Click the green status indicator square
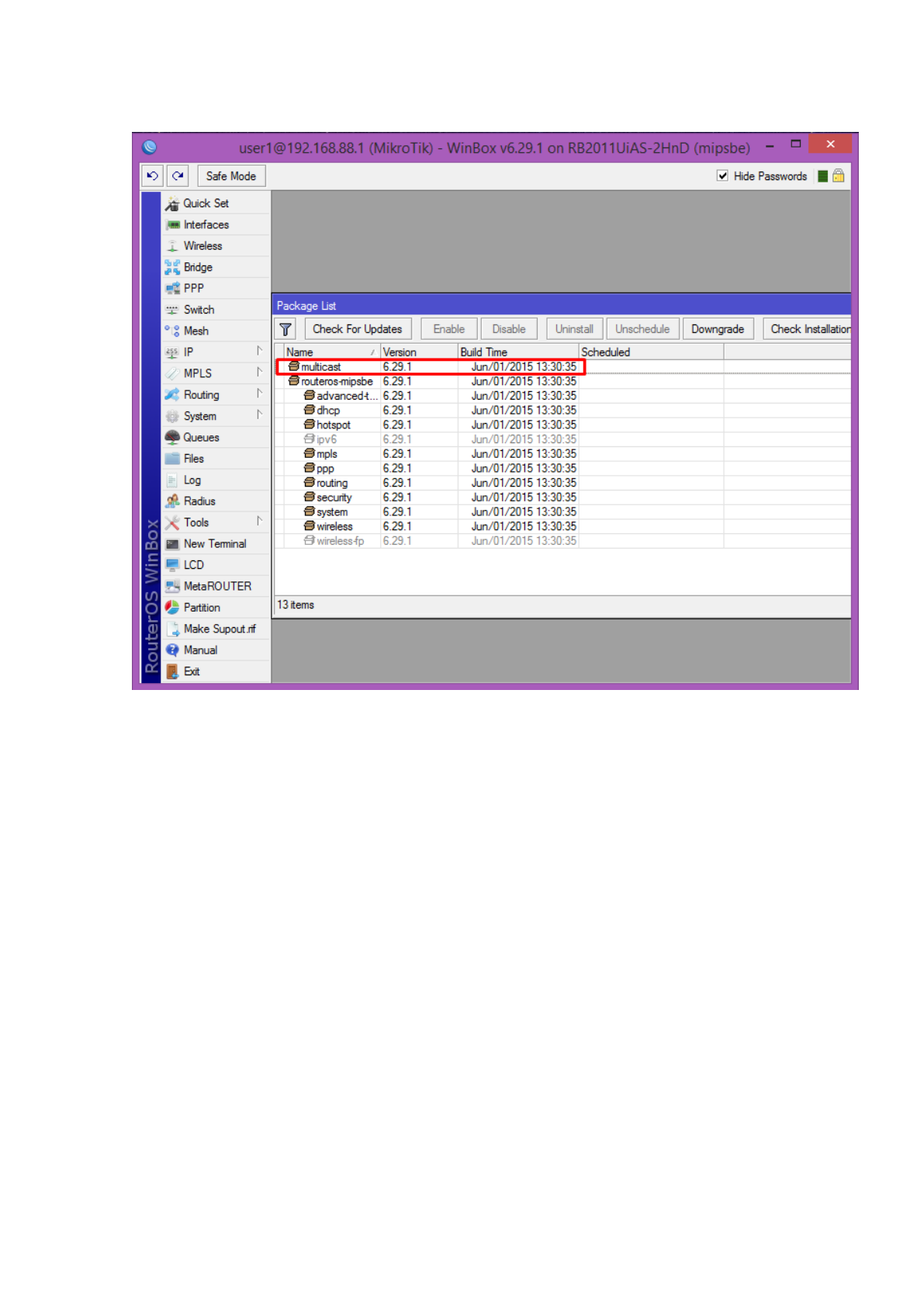Image resolution: width=924 pixels, height=1307 pixels. pos(822,176)
